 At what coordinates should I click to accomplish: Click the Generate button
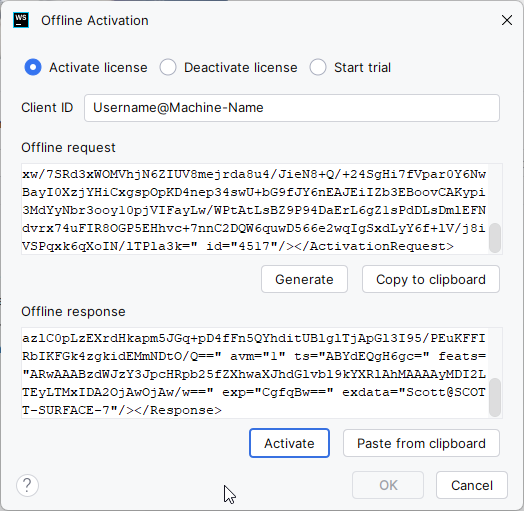click(304, 279)
